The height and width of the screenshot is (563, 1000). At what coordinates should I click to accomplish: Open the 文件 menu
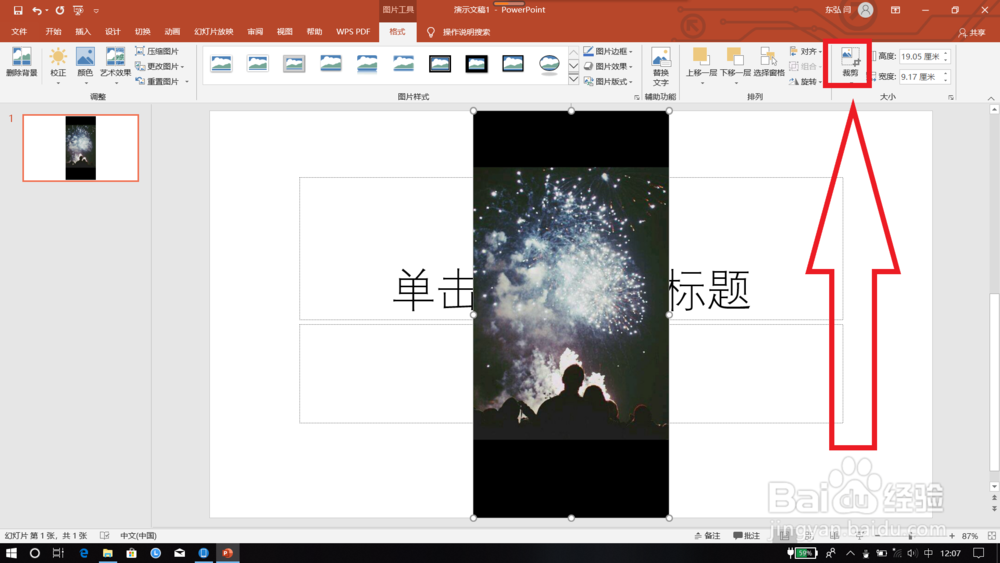(x=19, y=32)
